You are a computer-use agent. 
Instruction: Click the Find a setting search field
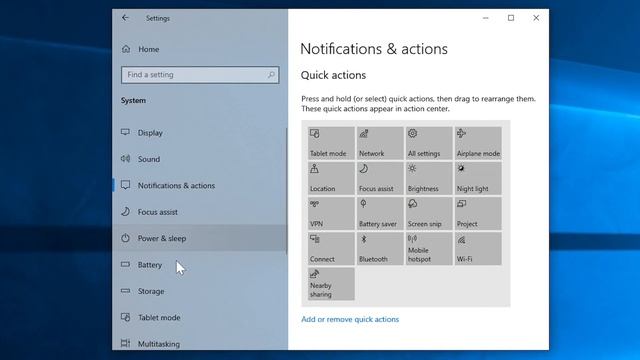click(200, 75)
